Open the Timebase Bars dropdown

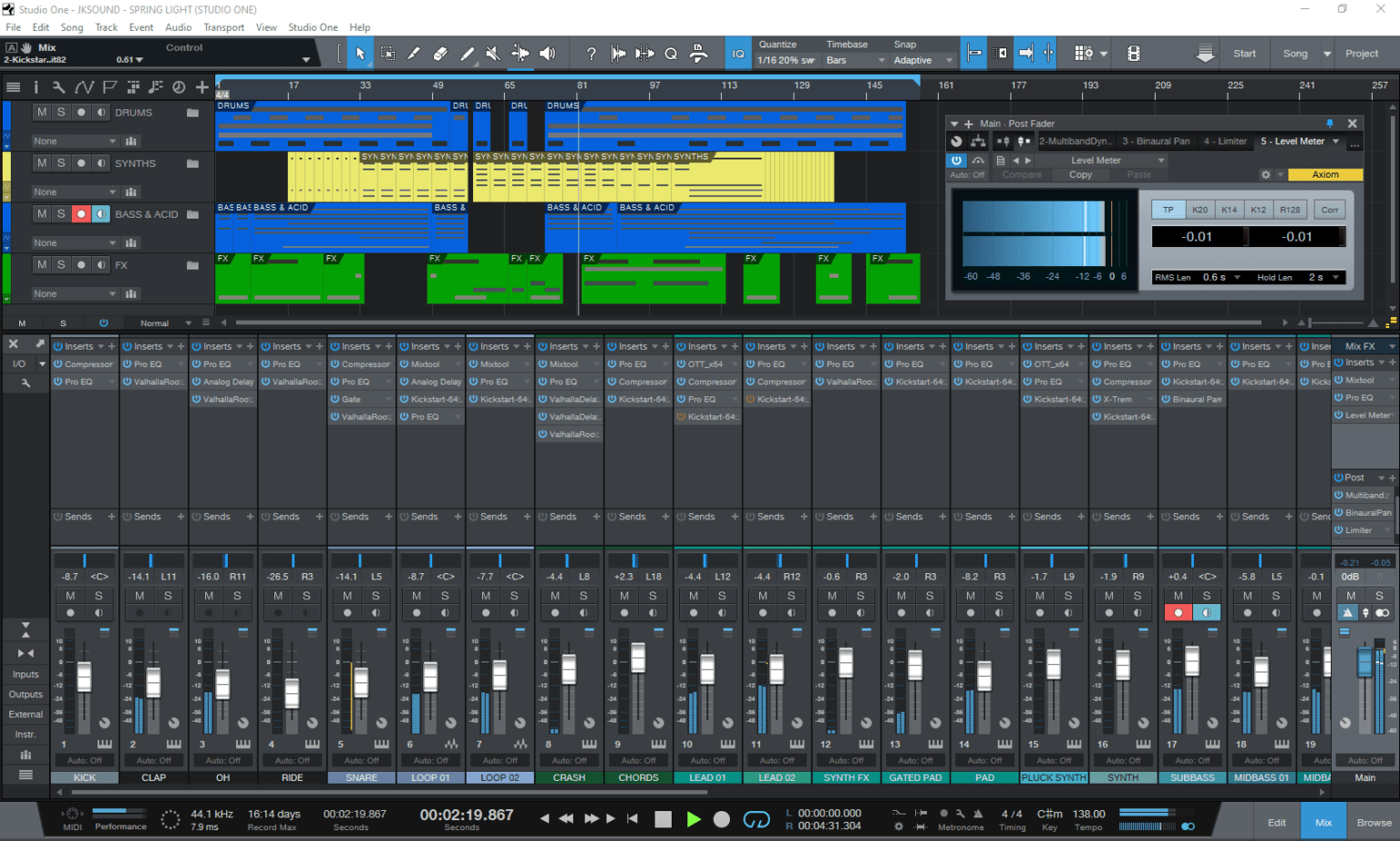[x=855, y=60]
